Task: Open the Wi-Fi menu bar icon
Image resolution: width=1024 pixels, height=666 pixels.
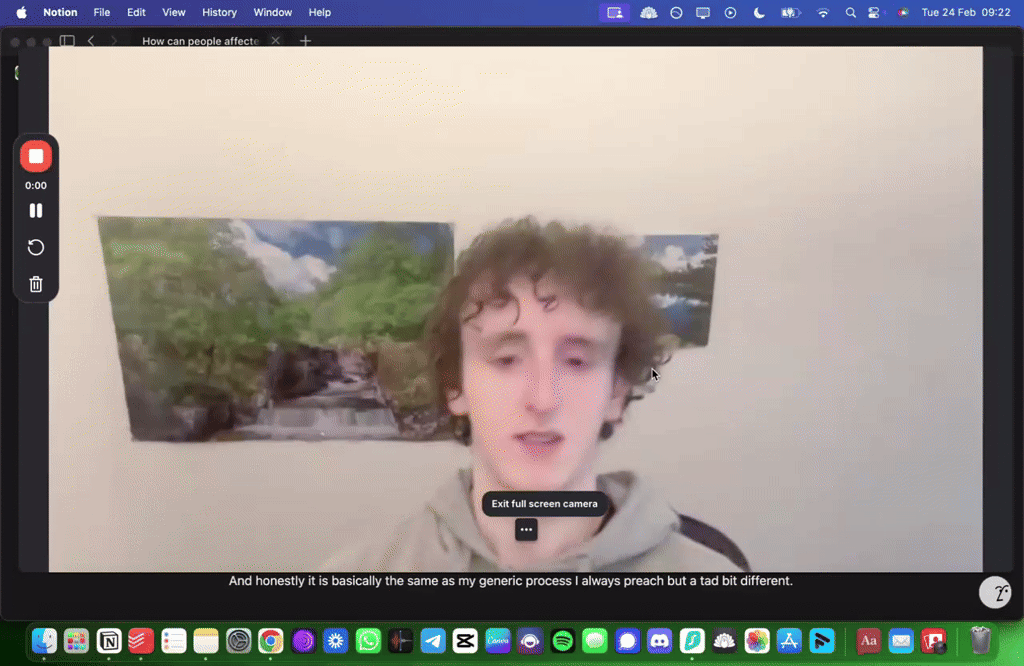Action: (823, 12)
